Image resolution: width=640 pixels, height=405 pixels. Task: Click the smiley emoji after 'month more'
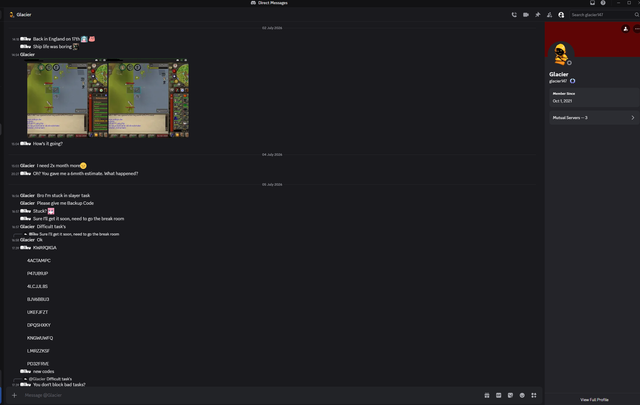click(x=83, y=165)
